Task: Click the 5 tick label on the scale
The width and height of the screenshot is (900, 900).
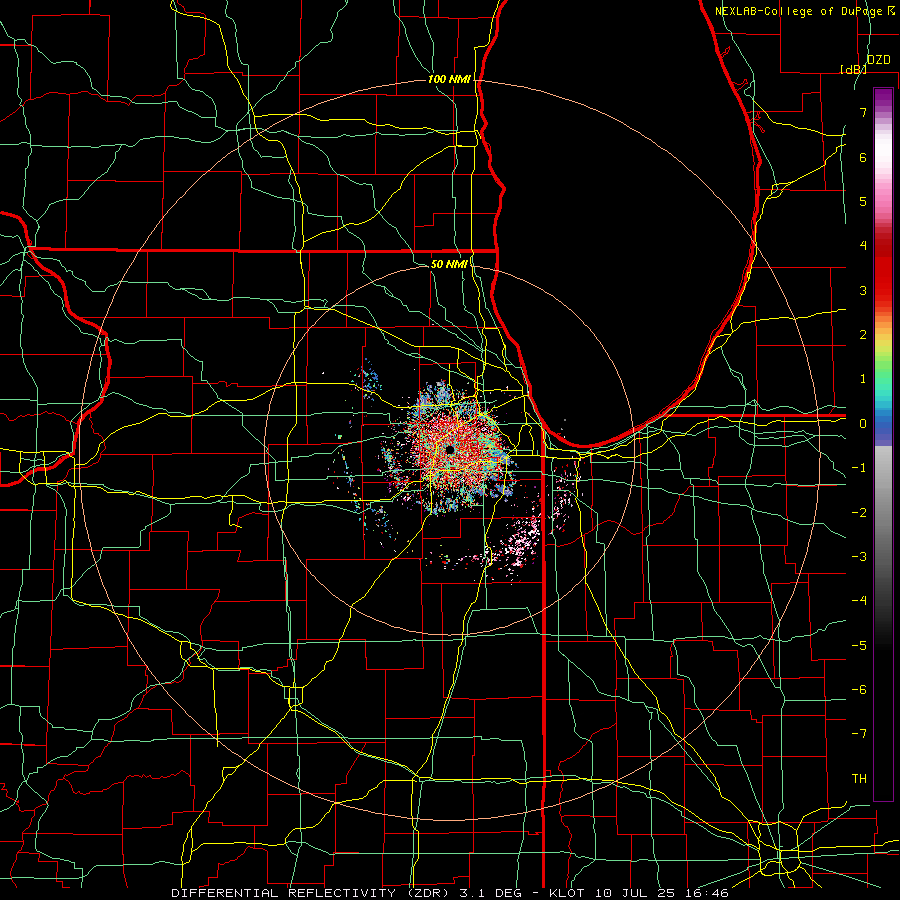Action: pos(863,201)
